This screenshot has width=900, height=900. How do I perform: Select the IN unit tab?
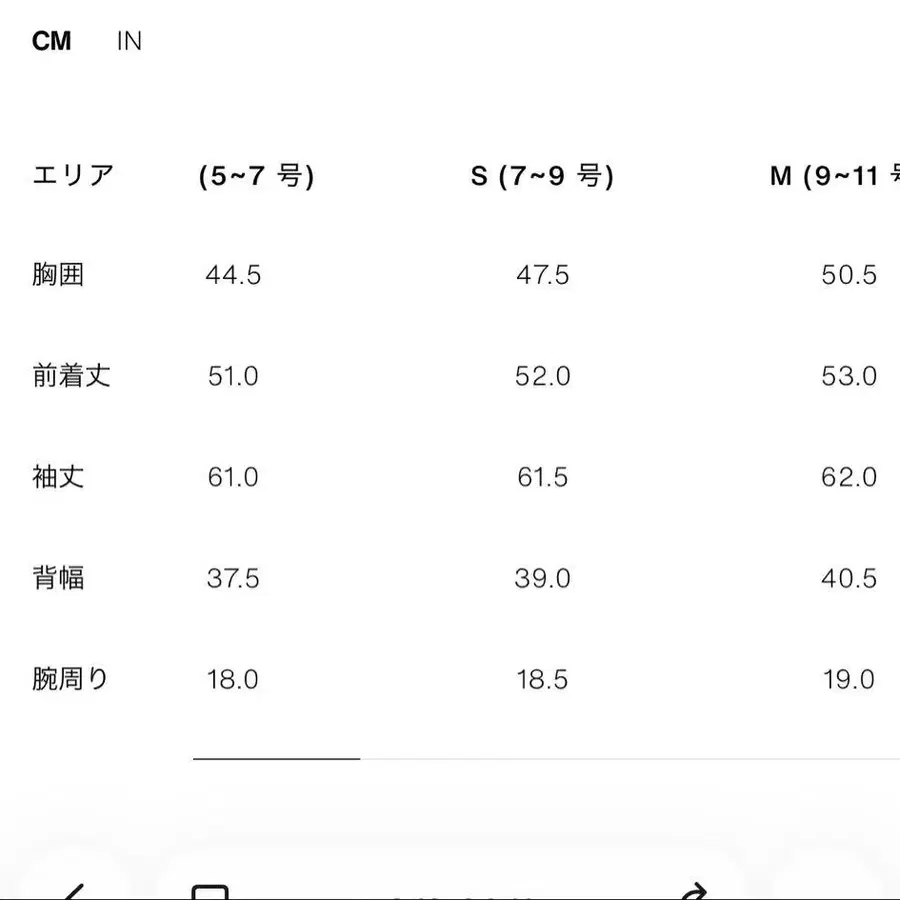click(129, 40)
